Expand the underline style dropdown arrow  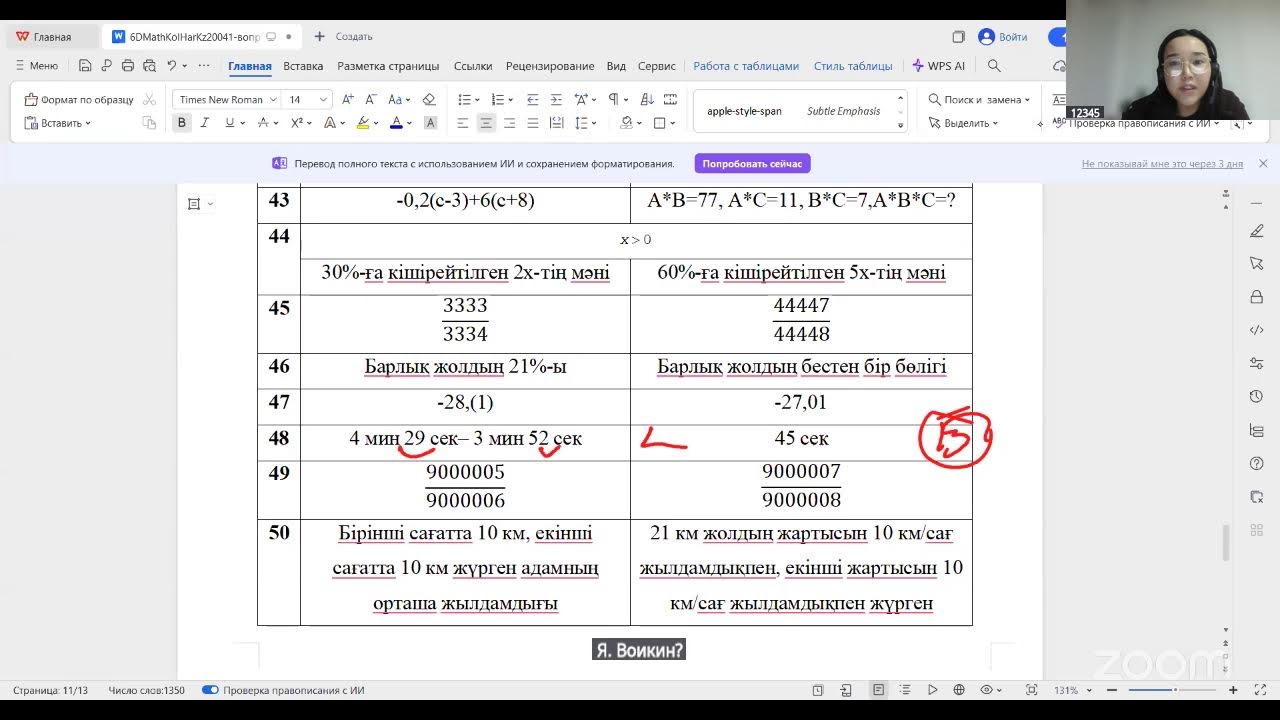[243, 123]
